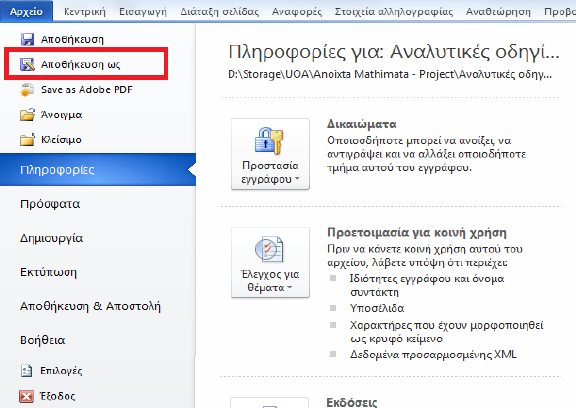Open the Στοιχεία αλληλογραφίας tab

[x=393, y=12]
